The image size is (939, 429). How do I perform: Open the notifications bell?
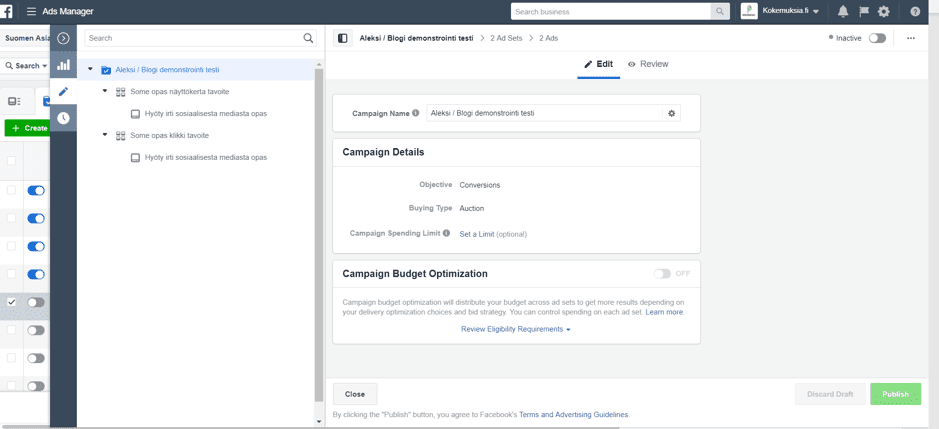coord(843,11)
